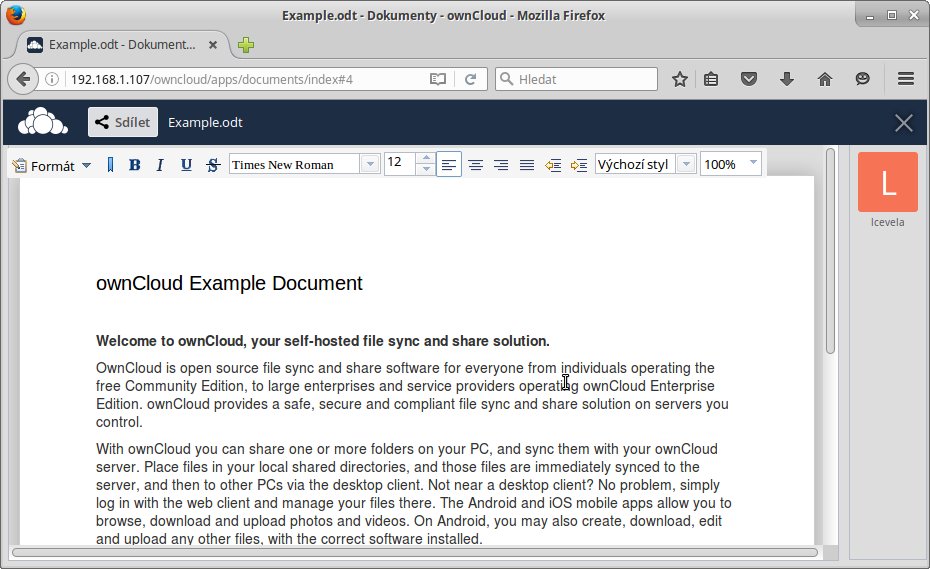Viewport: 930px width, 569px height.
Task: Open the ownCloud logo home
Action: [43, 122]
